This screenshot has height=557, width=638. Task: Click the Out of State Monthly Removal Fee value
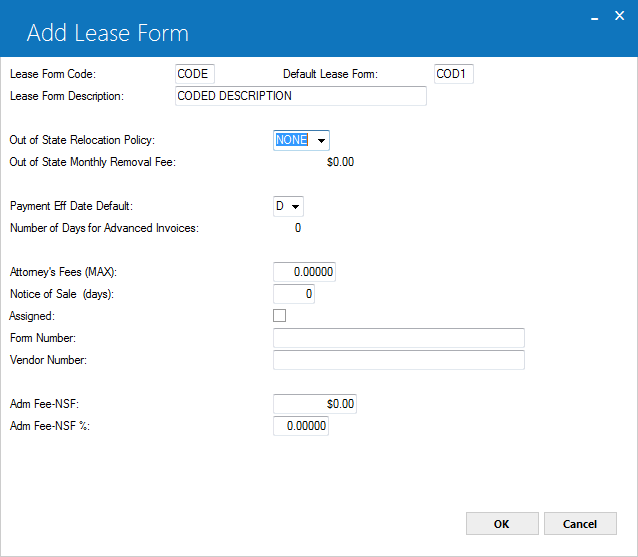(340, 162)
